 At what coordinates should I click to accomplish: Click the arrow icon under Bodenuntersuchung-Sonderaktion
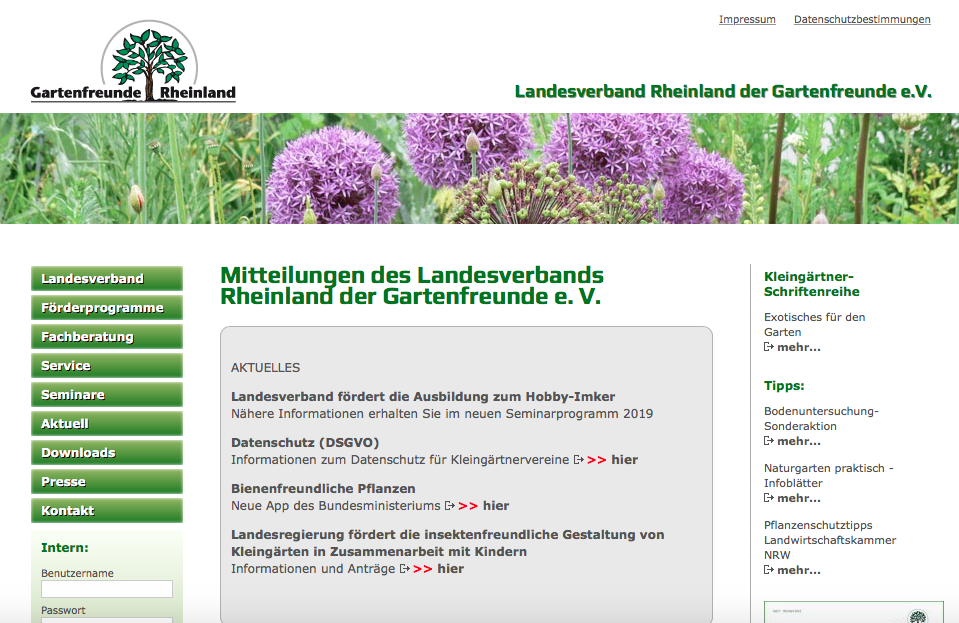tap(769, 441)
